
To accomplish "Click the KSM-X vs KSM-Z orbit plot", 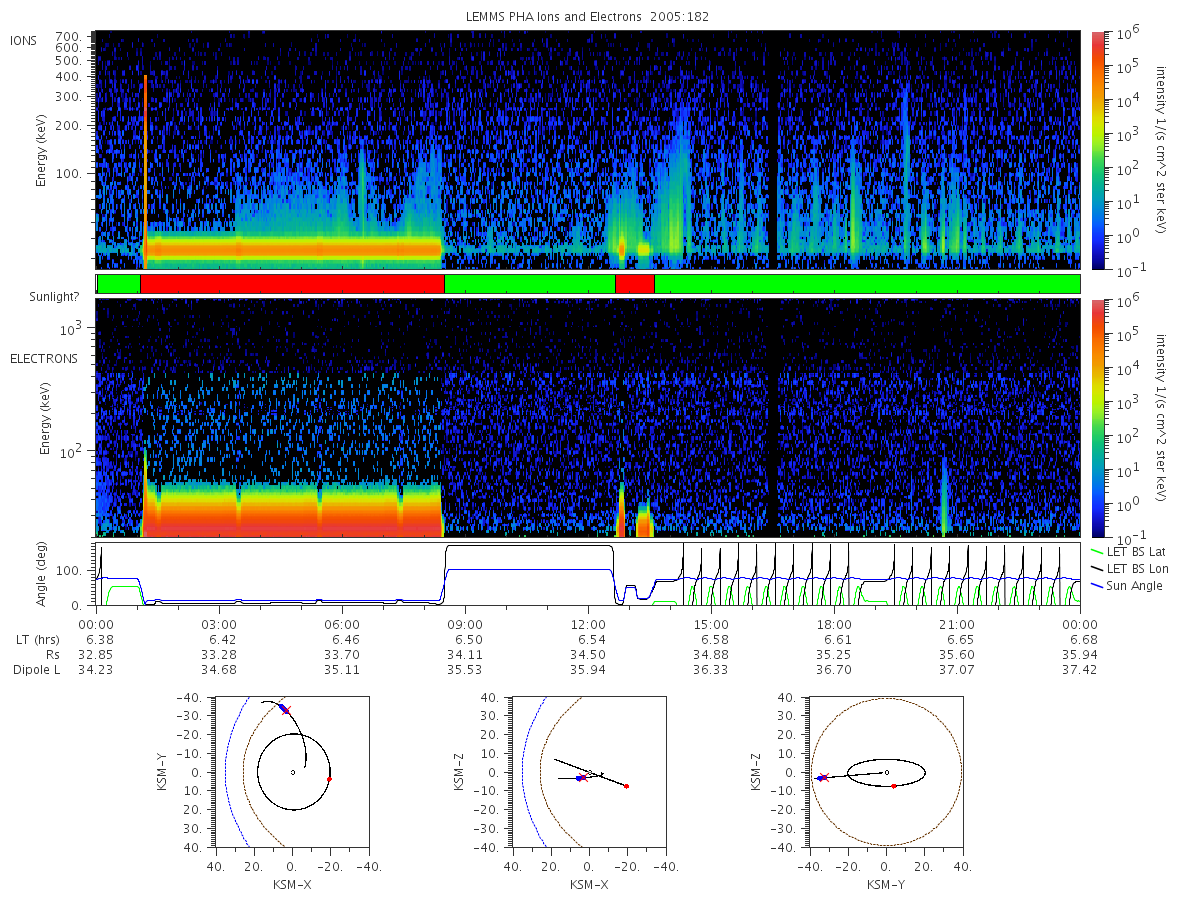I will coord(589,772).
